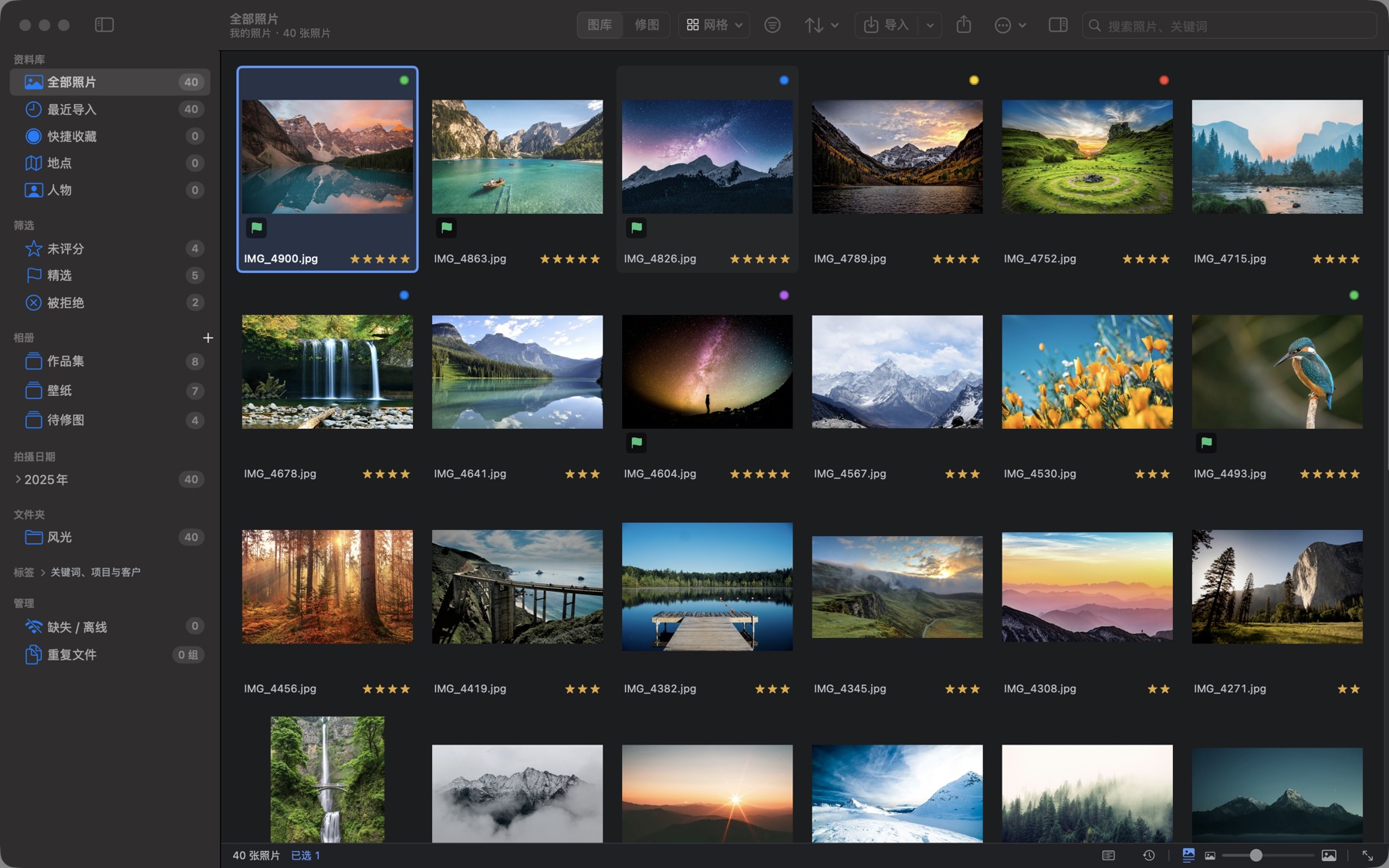Click the share icon in toolbar

(964, 25)
